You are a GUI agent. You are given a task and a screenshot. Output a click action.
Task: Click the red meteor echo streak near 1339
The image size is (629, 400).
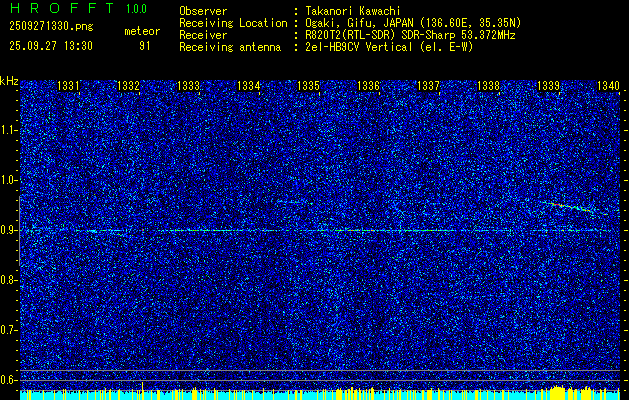tap(572, 207)
